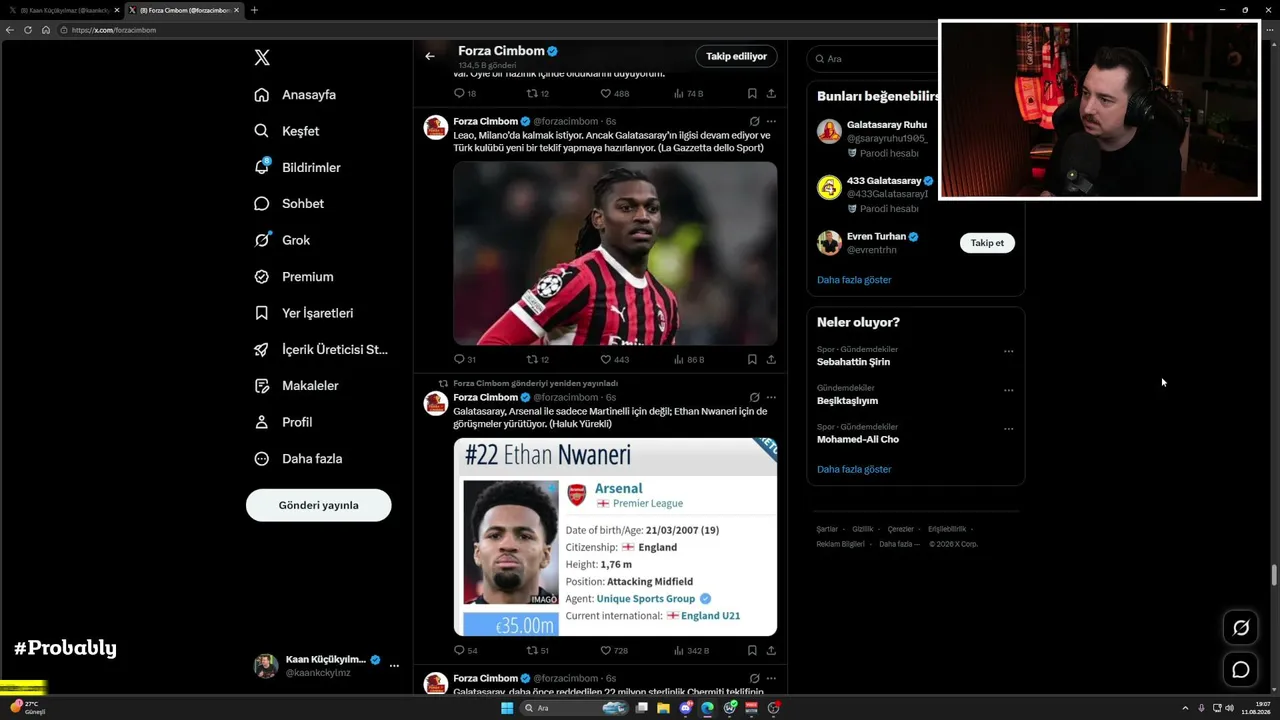Open Discord from the taskbar

click(x=686, y=708)
